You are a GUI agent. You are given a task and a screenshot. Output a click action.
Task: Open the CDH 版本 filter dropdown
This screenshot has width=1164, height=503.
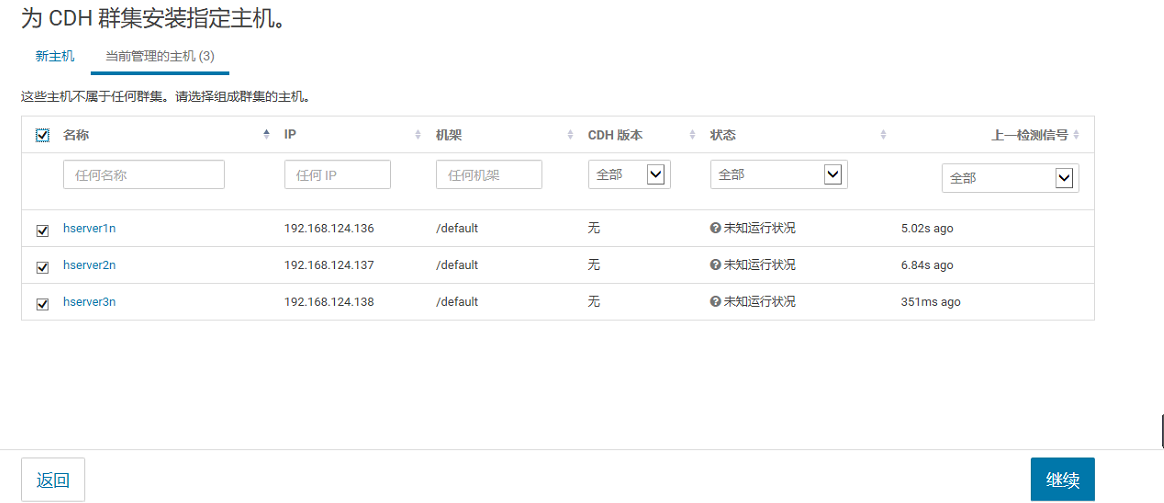coord(630,174)
